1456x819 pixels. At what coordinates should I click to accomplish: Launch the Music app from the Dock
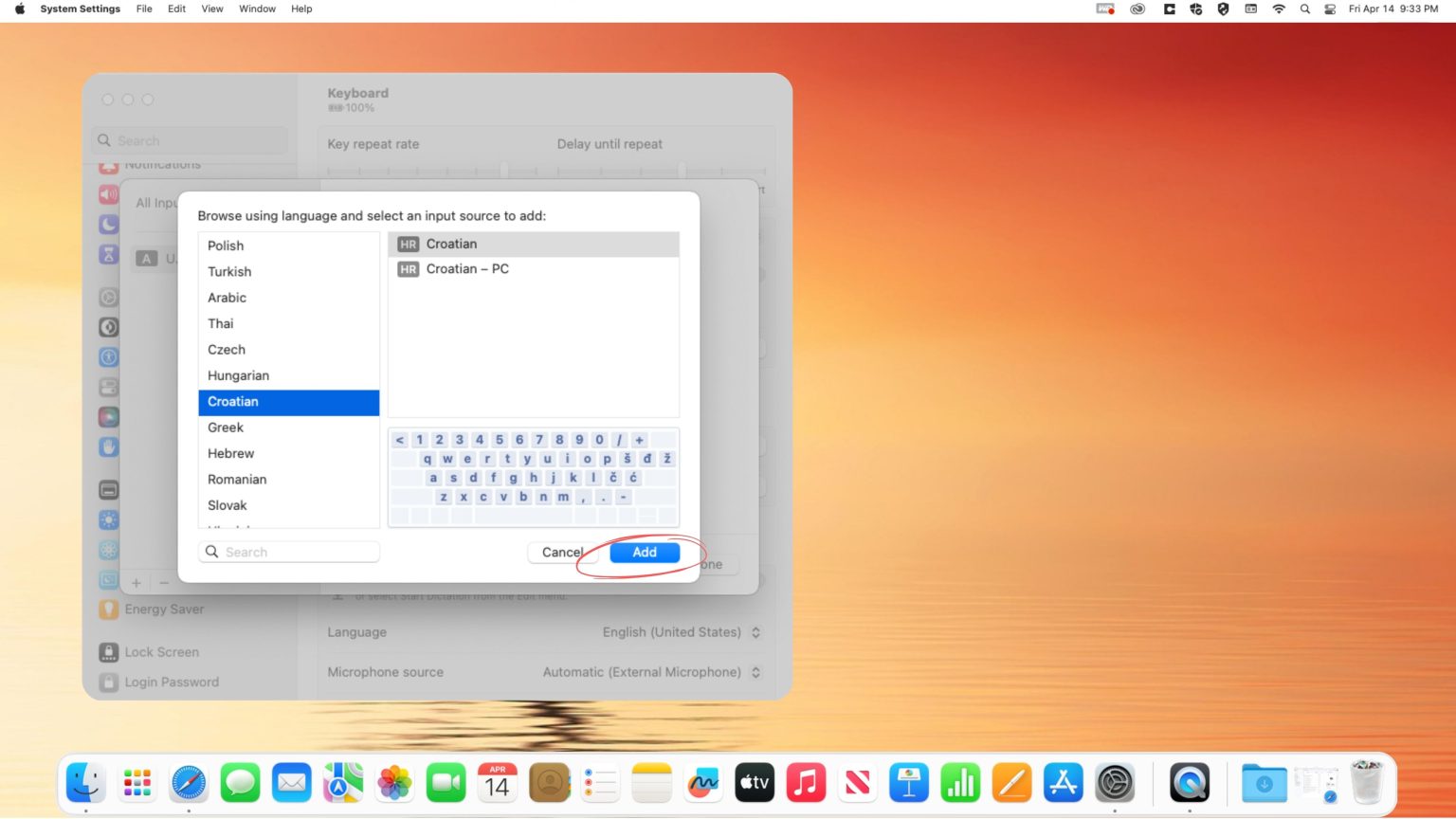[805, 782]
